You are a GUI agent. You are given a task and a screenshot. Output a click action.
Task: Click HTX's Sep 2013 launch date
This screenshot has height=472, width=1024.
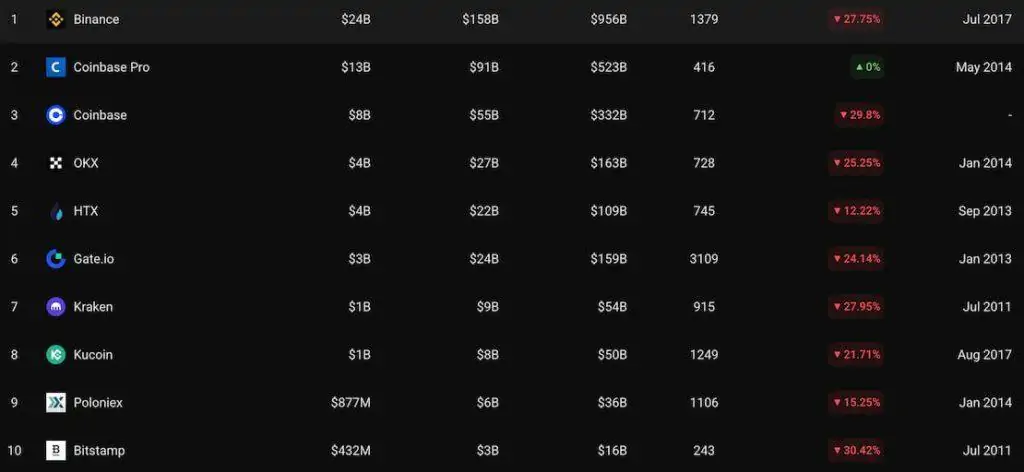pos(984,211)
